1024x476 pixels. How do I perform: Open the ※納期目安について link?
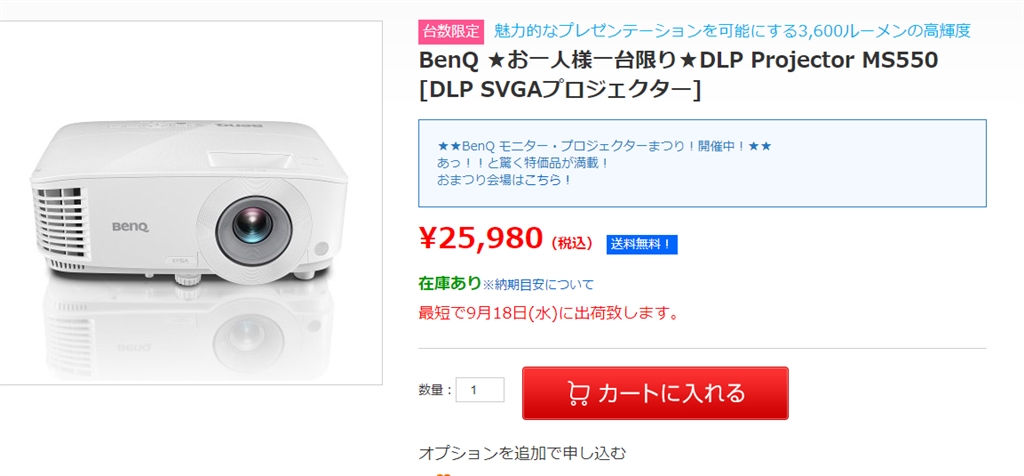click(x=538, y=285)
